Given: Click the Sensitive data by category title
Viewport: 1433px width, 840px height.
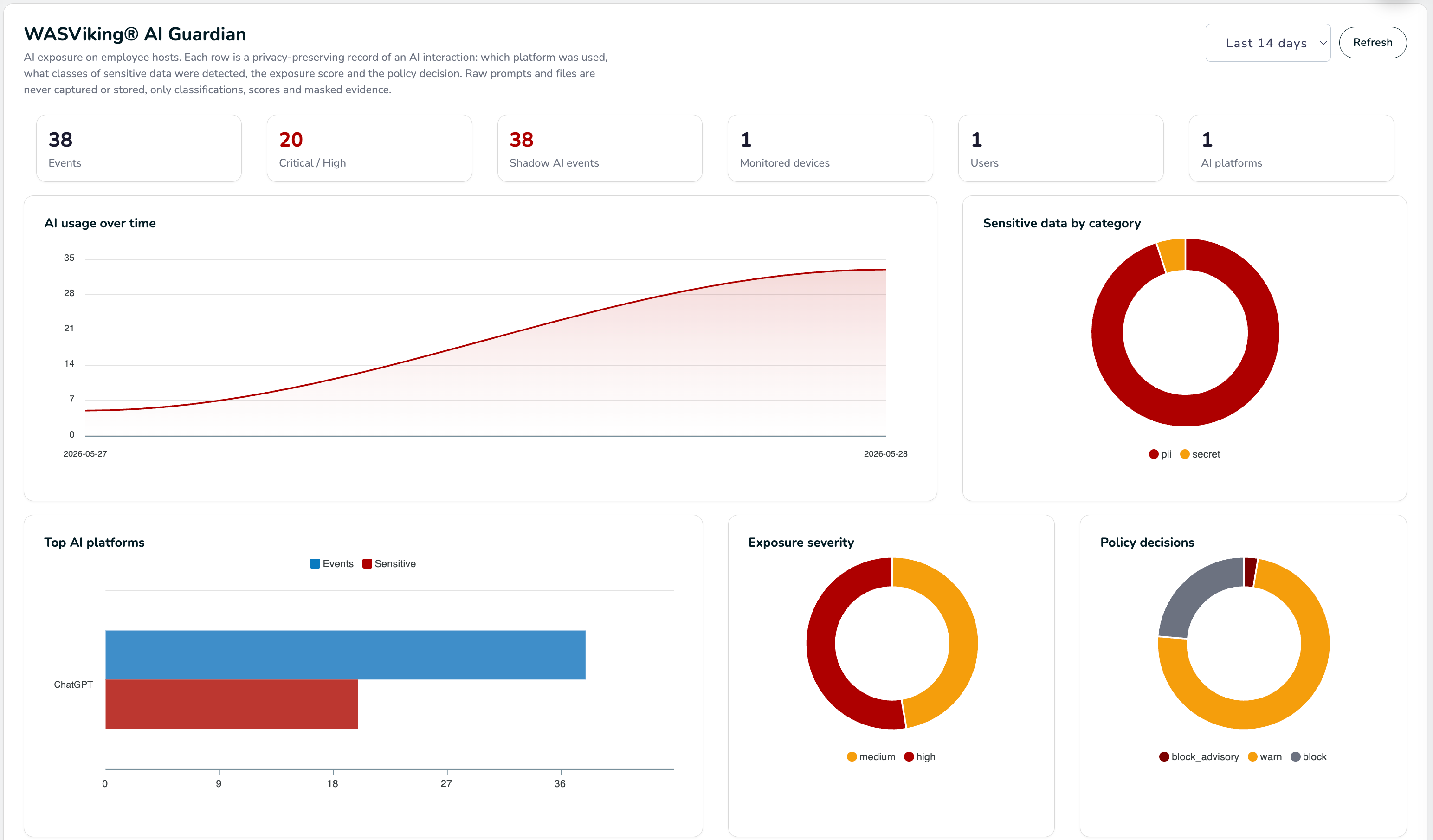Looking at the screenshot, I should point(1062,223).
